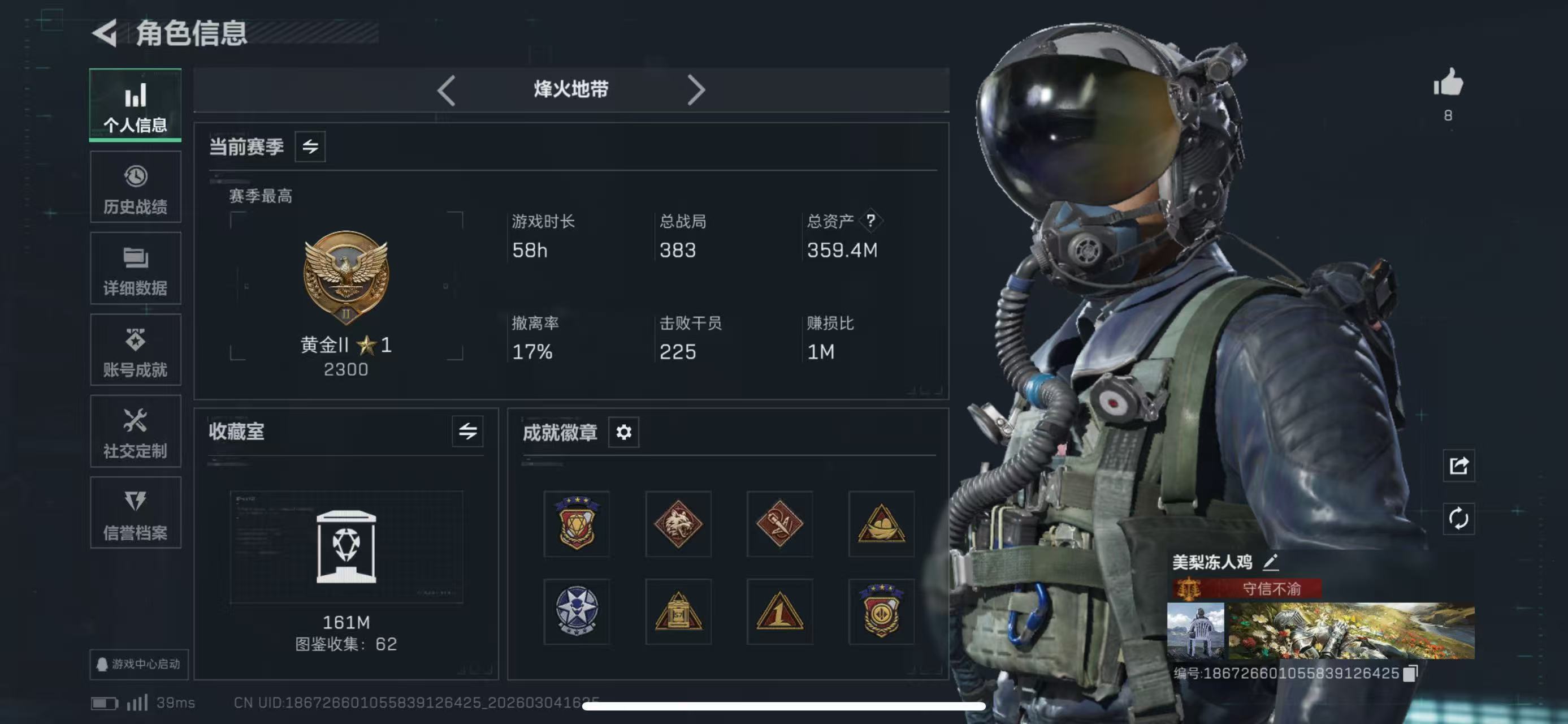Toggle the 当前赛季 season switch button

click(x=310, y=146)
